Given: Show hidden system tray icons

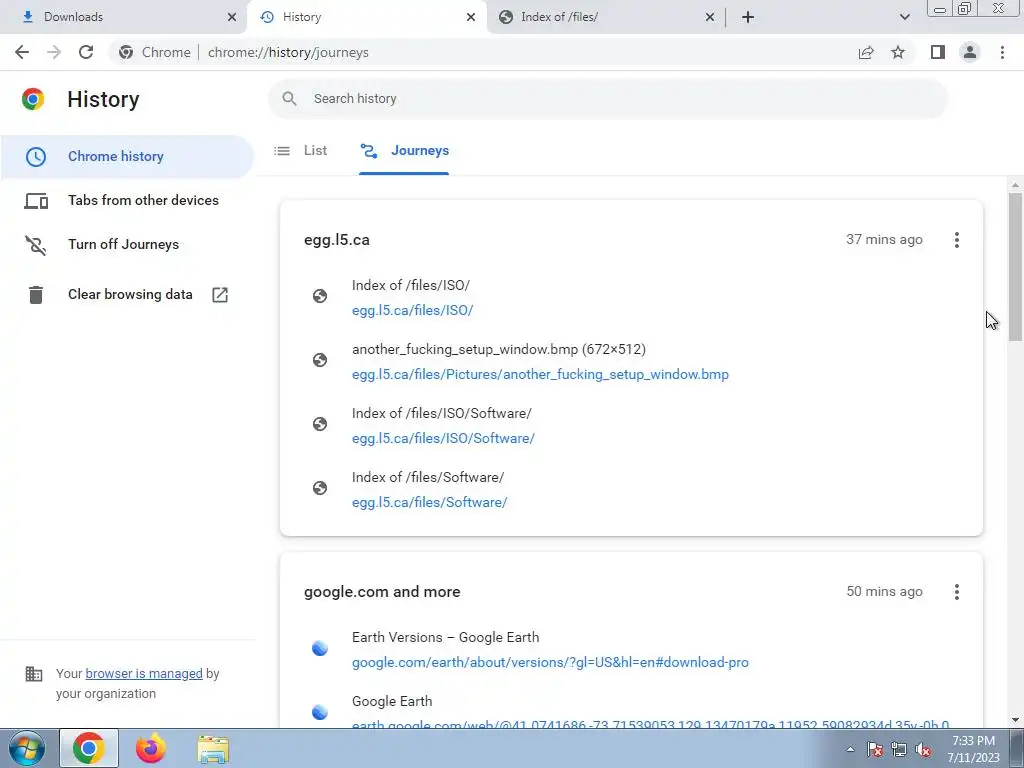Looking at the screenshot, I should tap(850, 749).
